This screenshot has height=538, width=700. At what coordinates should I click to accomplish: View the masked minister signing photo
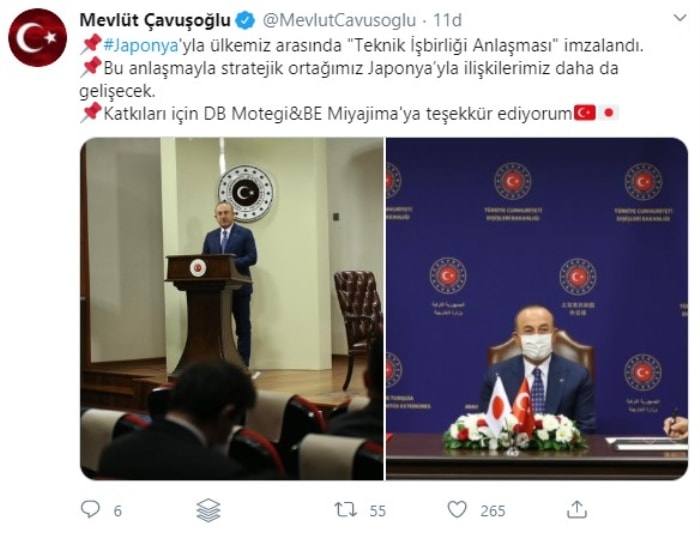point(537,309)
